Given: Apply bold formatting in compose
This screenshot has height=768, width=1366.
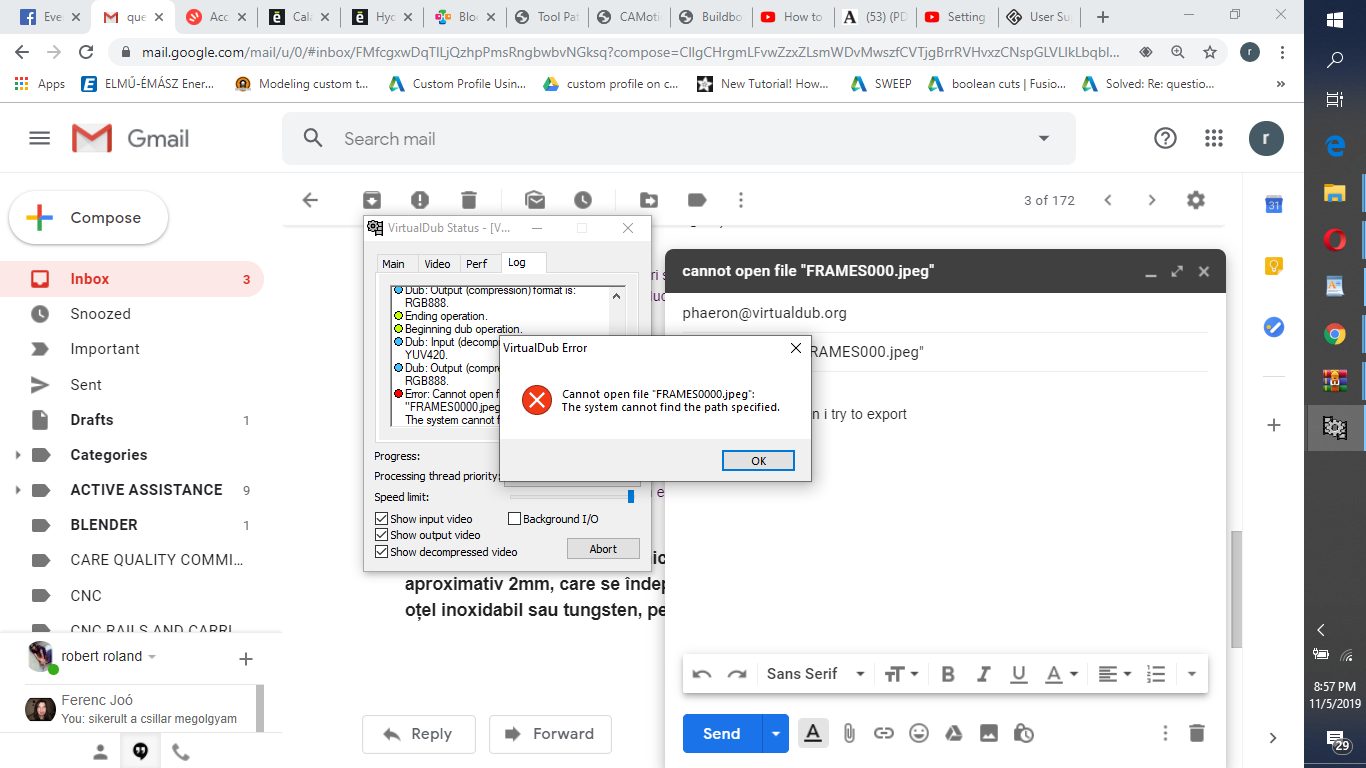Looking at the screenshot, I should 948,674.
